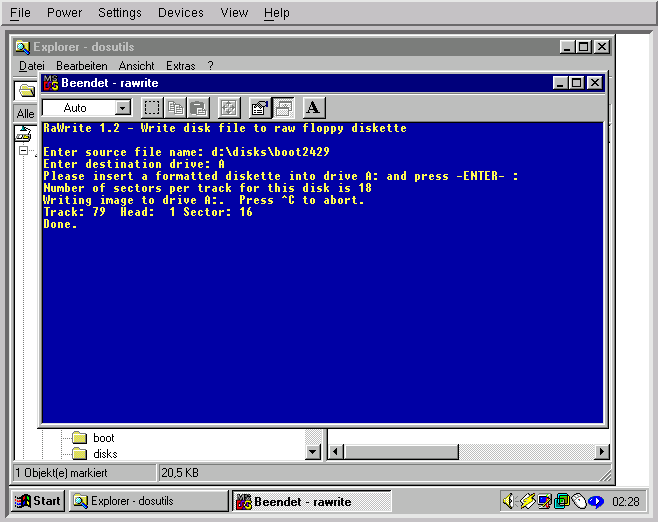658x522 pixels.
Task: Click the Explorer window resize grip
Action: (x=605, y=475)
